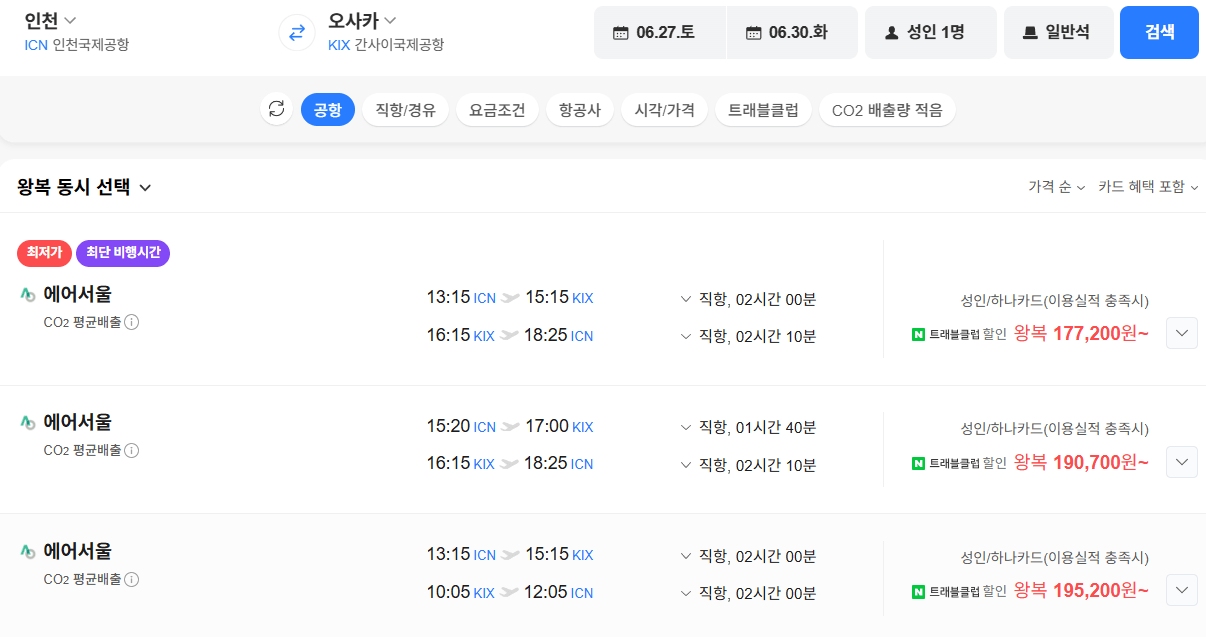Select the 공항 filter tab
1206x637 pixels.
tap(328, 110)
